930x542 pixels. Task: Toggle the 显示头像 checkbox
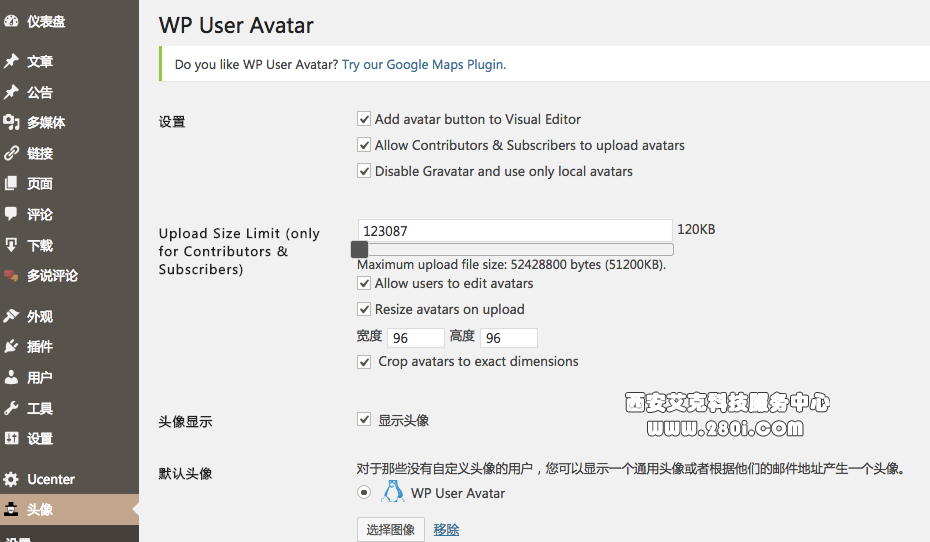[364, 420]
